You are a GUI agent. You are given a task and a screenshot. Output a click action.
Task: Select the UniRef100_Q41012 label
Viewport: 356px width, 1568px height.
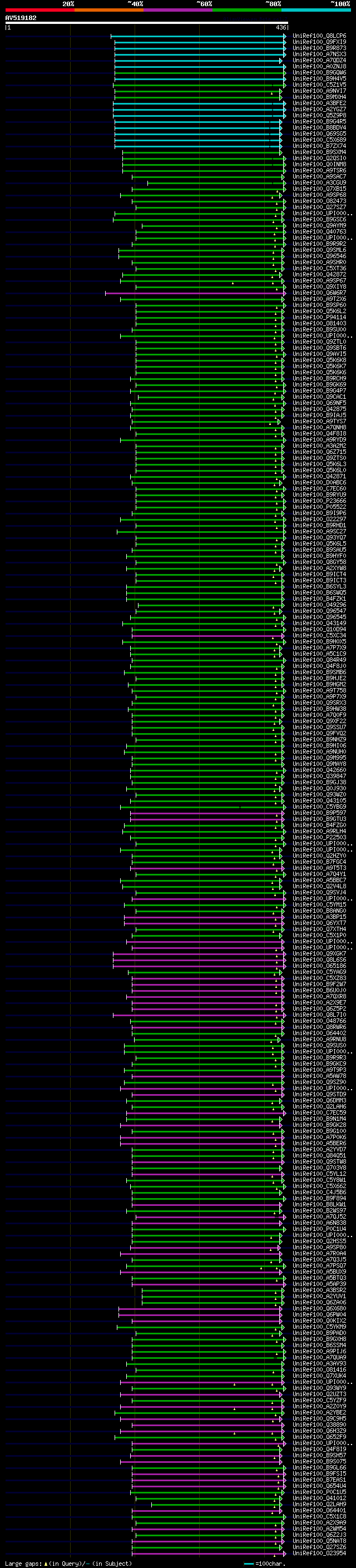point(319,1498)
